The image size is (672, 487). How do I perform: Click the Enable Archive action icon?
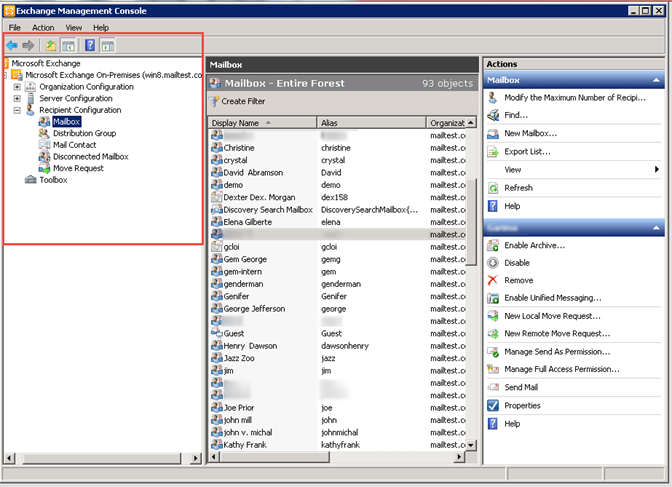coord(493,245)
